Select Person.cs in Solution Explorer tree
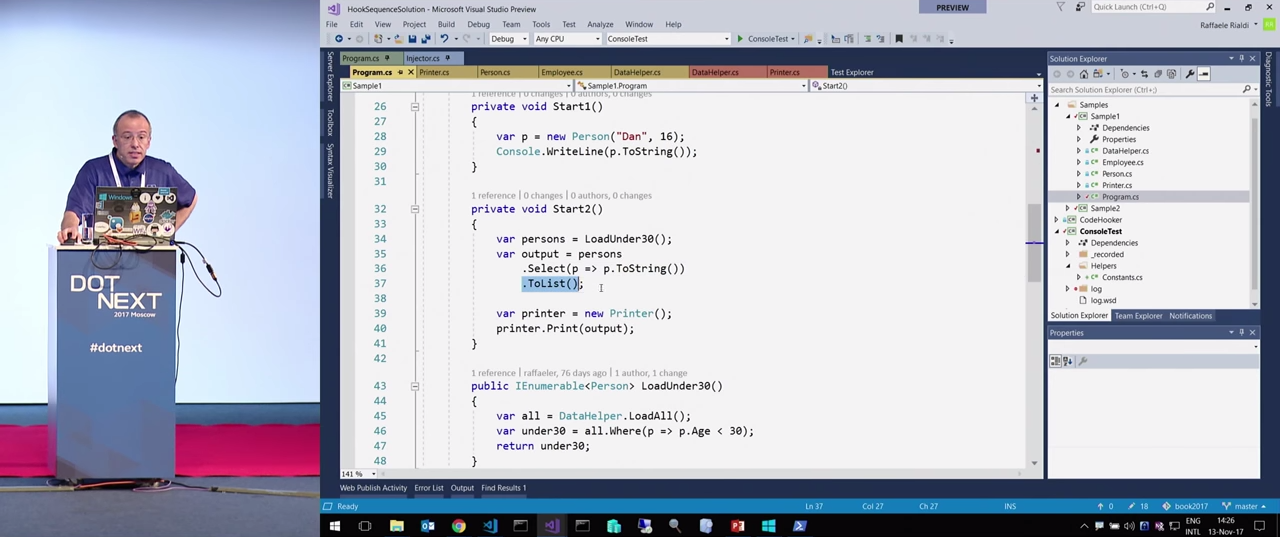The image size is (1280, 537). click(x=1117, y=174)
